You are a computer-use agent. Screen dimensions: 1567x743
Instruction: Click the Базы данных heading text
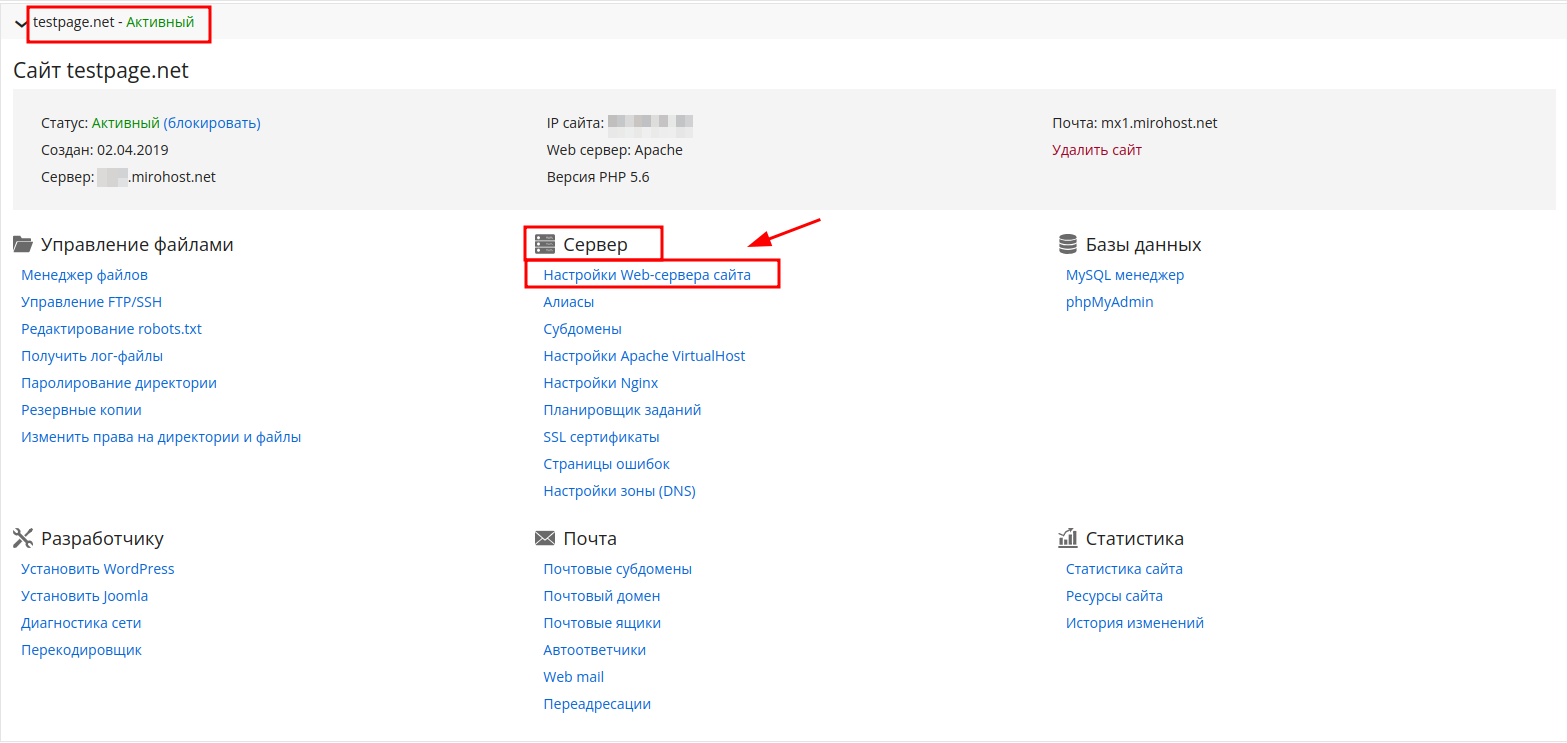pos(1144,245)
